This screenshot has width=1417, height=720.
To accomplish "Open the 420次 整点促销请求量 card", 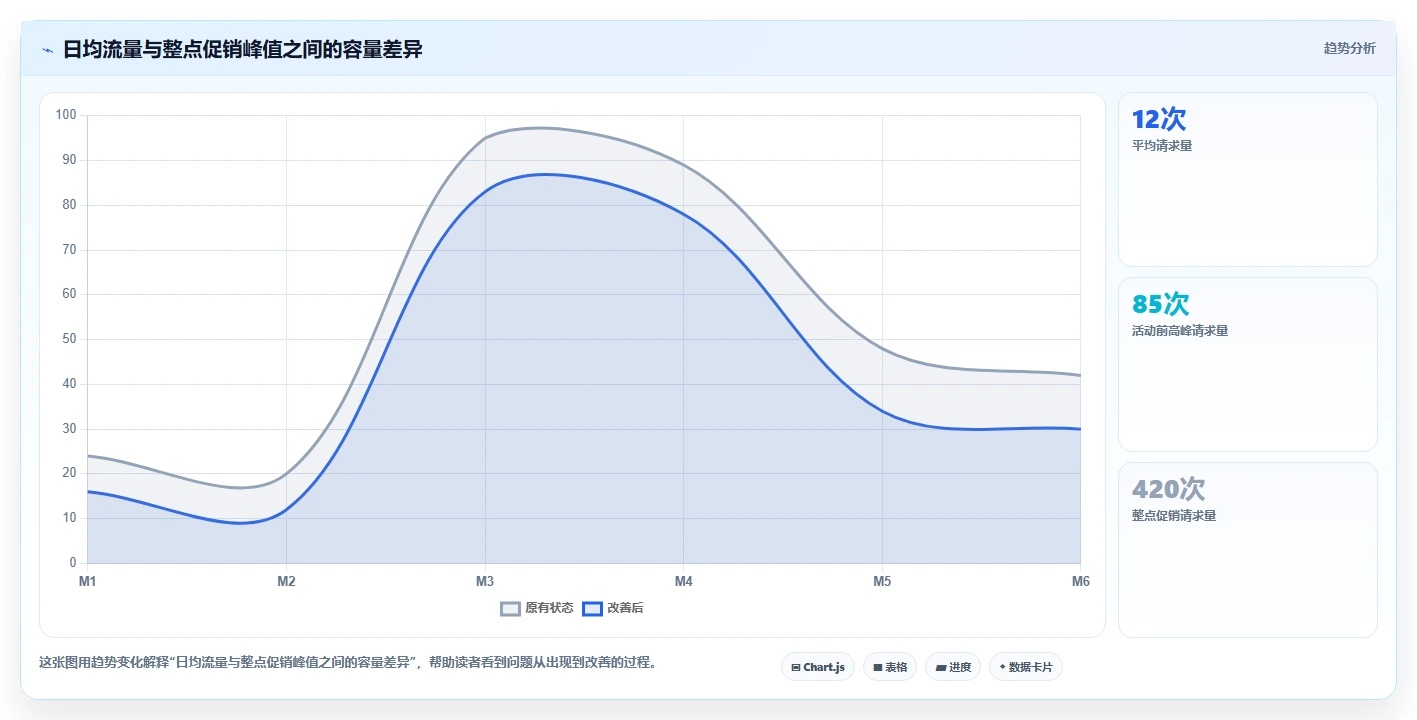I will (x=1248, y=549).
